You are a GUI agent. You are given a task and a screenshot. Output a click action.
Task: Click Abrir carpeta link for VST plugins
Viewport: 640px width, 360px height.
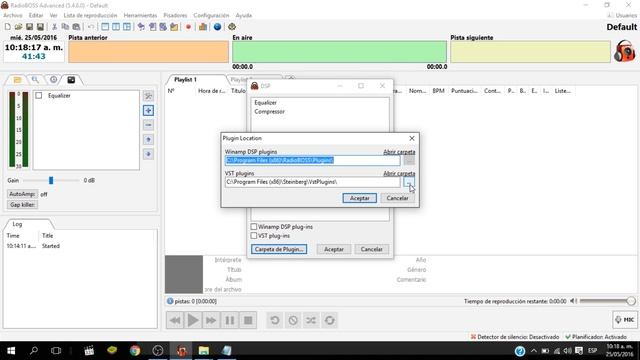[399, 173]
